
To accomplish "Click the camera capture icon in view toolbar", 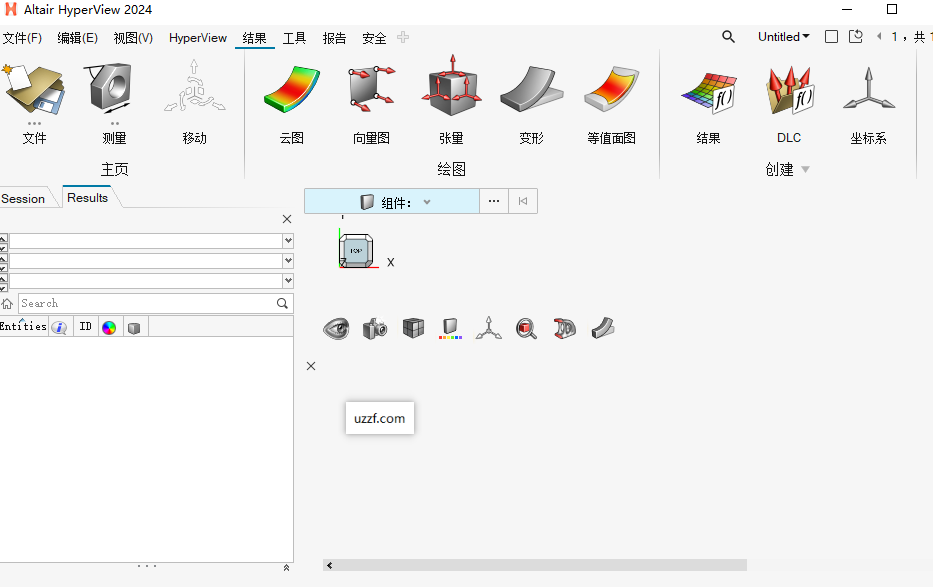I will [375, 328].
